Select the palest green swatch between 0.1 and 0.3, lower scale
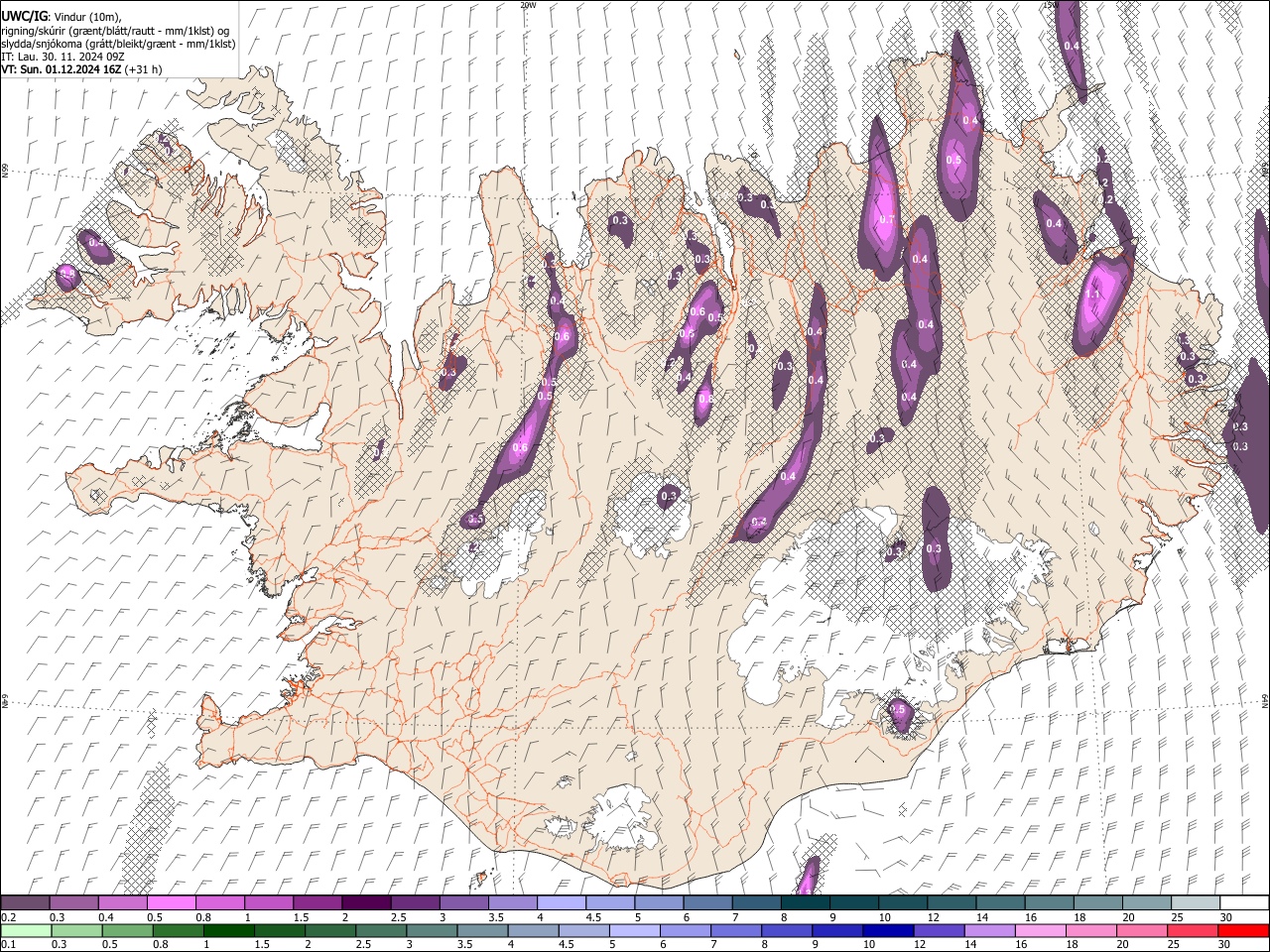 click(26, 930)
